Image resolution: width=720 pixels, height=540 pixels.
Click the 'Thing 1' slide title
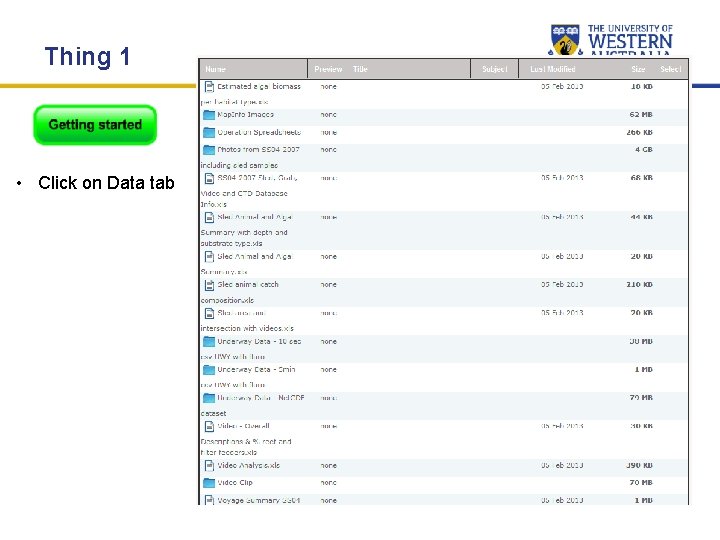(x=87, y=57)
